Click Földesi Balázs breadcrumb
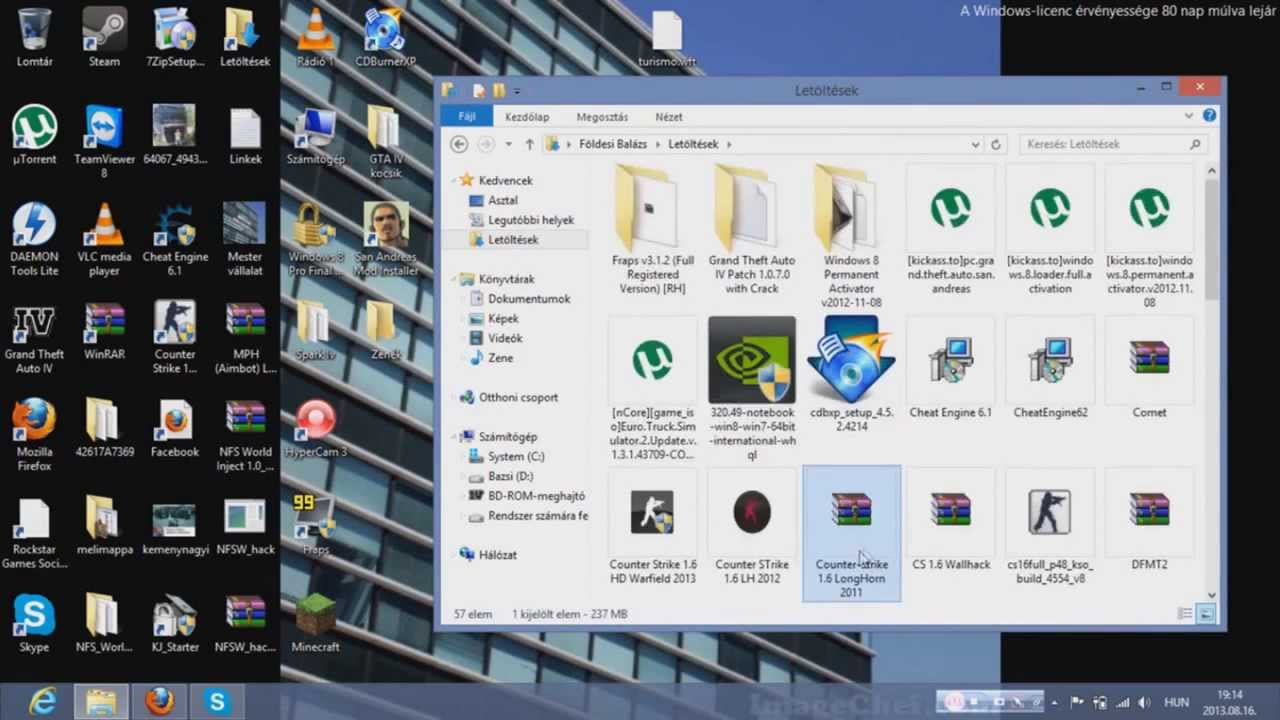This screenshot has height=720, width=1280. (x=613, y=144)
